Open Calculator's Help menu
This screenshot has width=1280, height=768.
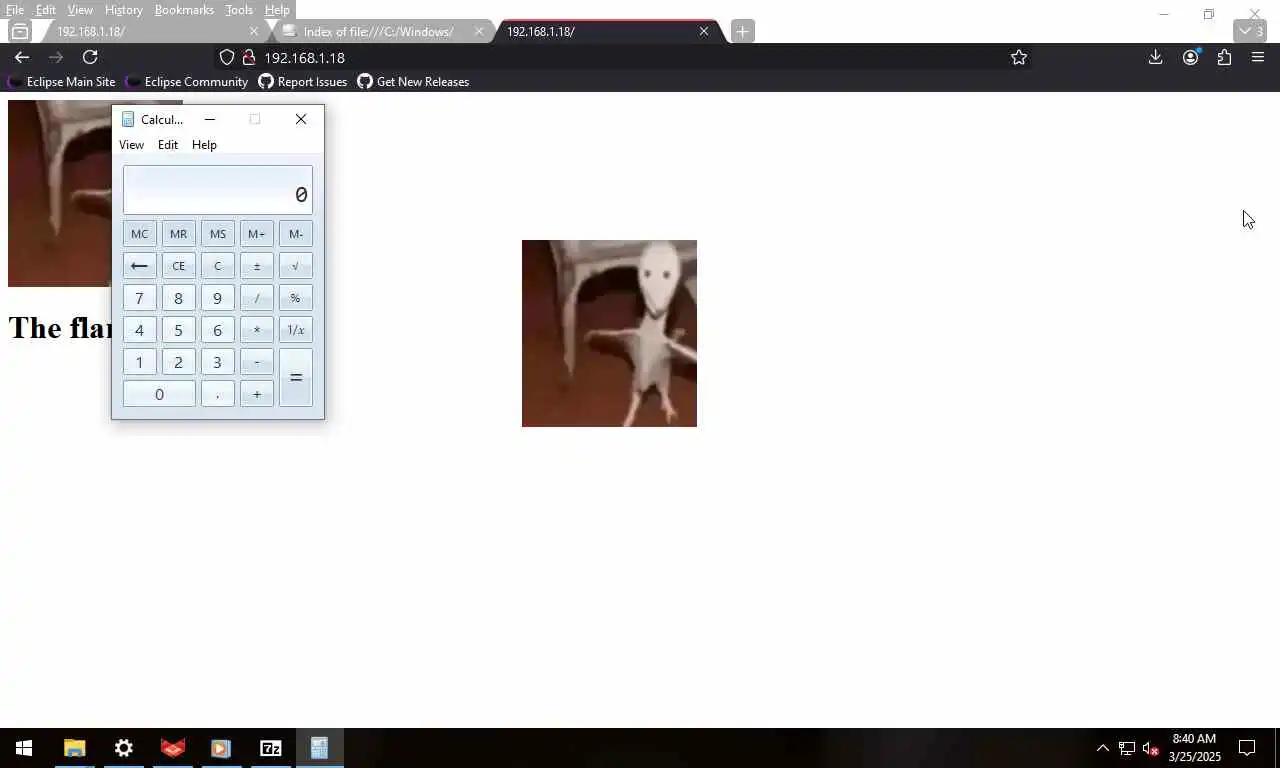click(204, 145)
